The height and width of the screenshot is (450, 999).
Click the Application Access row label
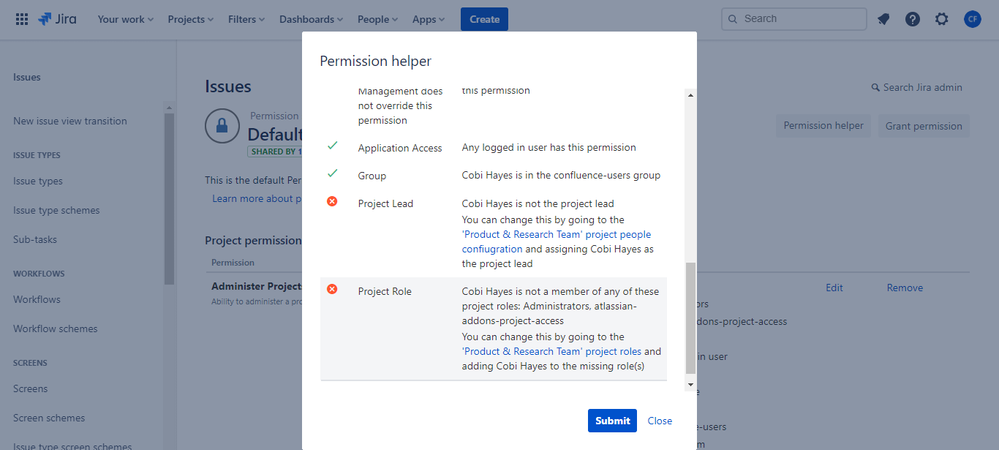(400, 148)
